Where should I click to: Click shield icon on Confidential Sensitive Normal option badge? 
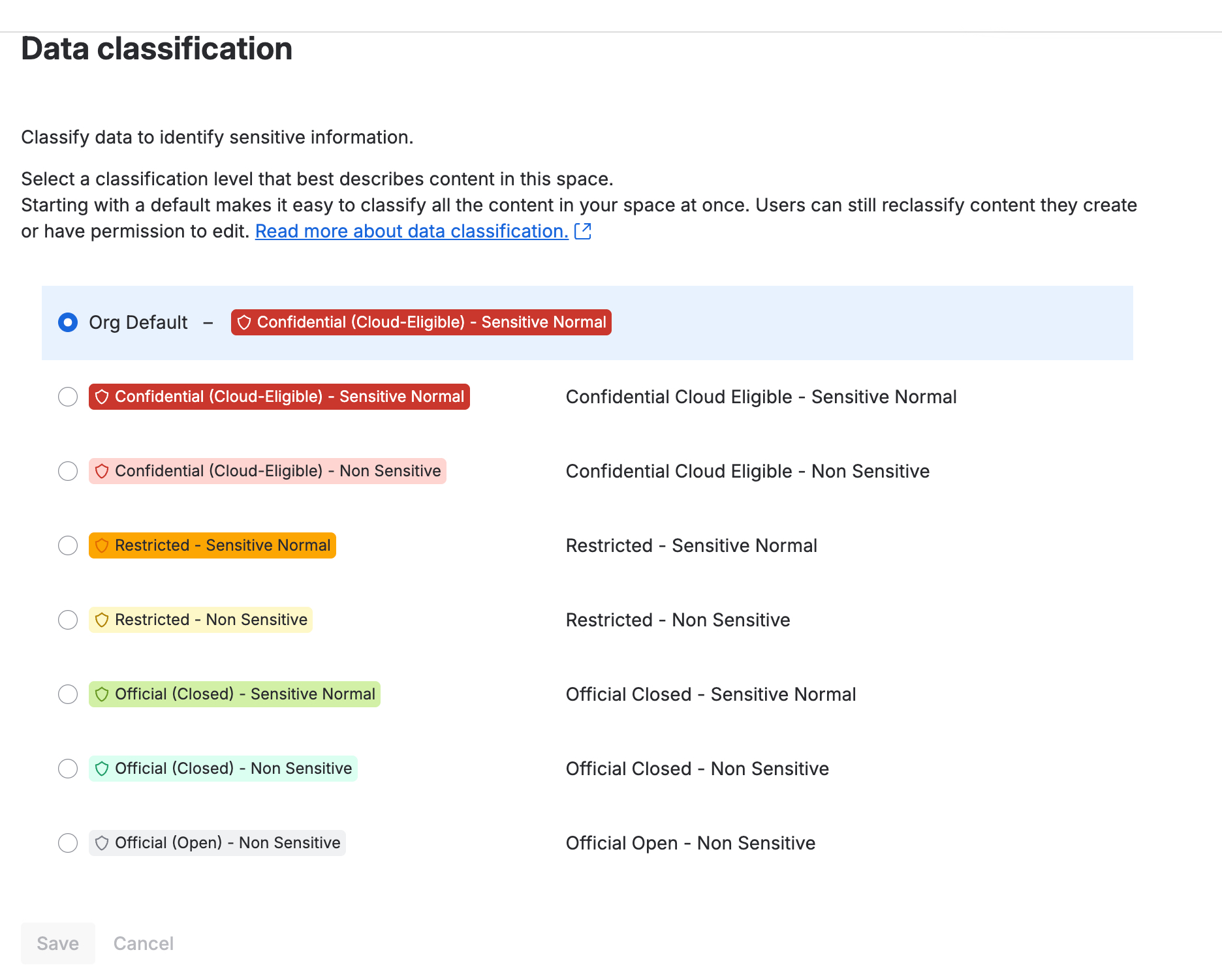tap(102, 397)
